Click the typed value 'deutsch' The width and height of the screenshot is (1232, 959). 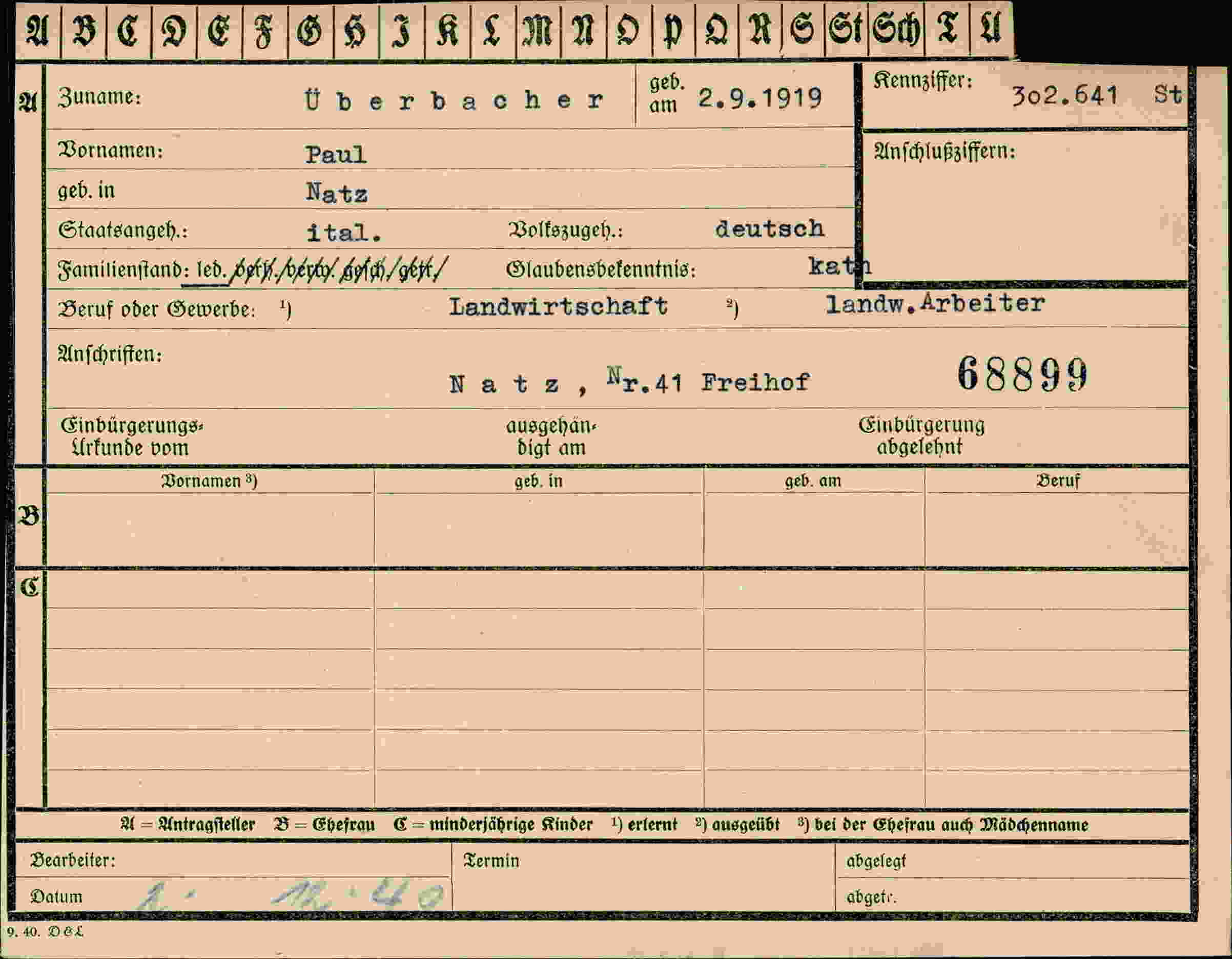coord(769,229)
